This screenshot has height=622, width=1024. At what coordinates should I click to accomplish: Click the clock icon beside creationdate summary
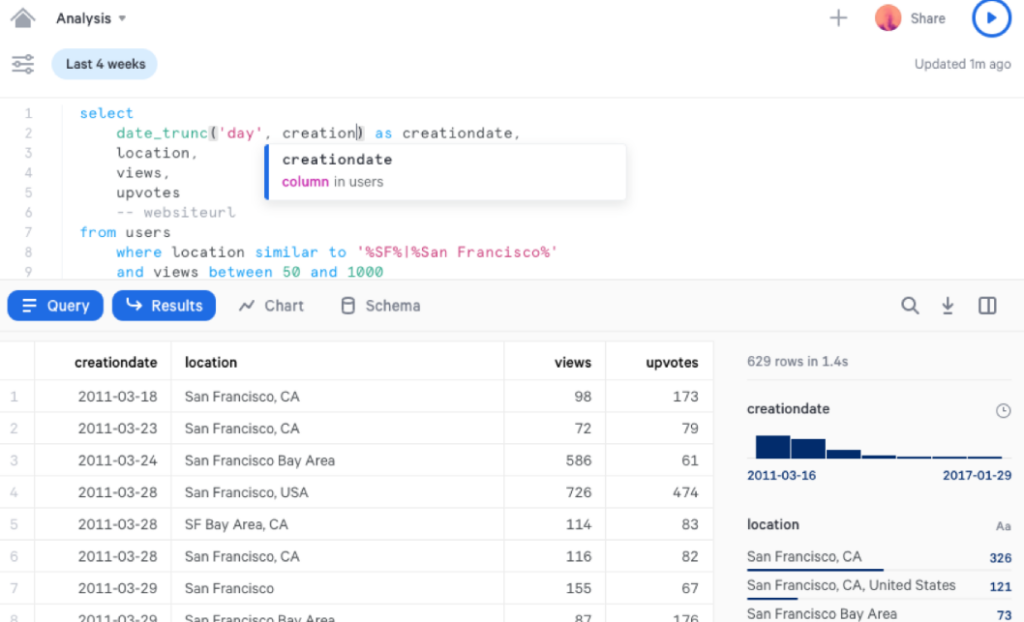(x=1002, y=410)
